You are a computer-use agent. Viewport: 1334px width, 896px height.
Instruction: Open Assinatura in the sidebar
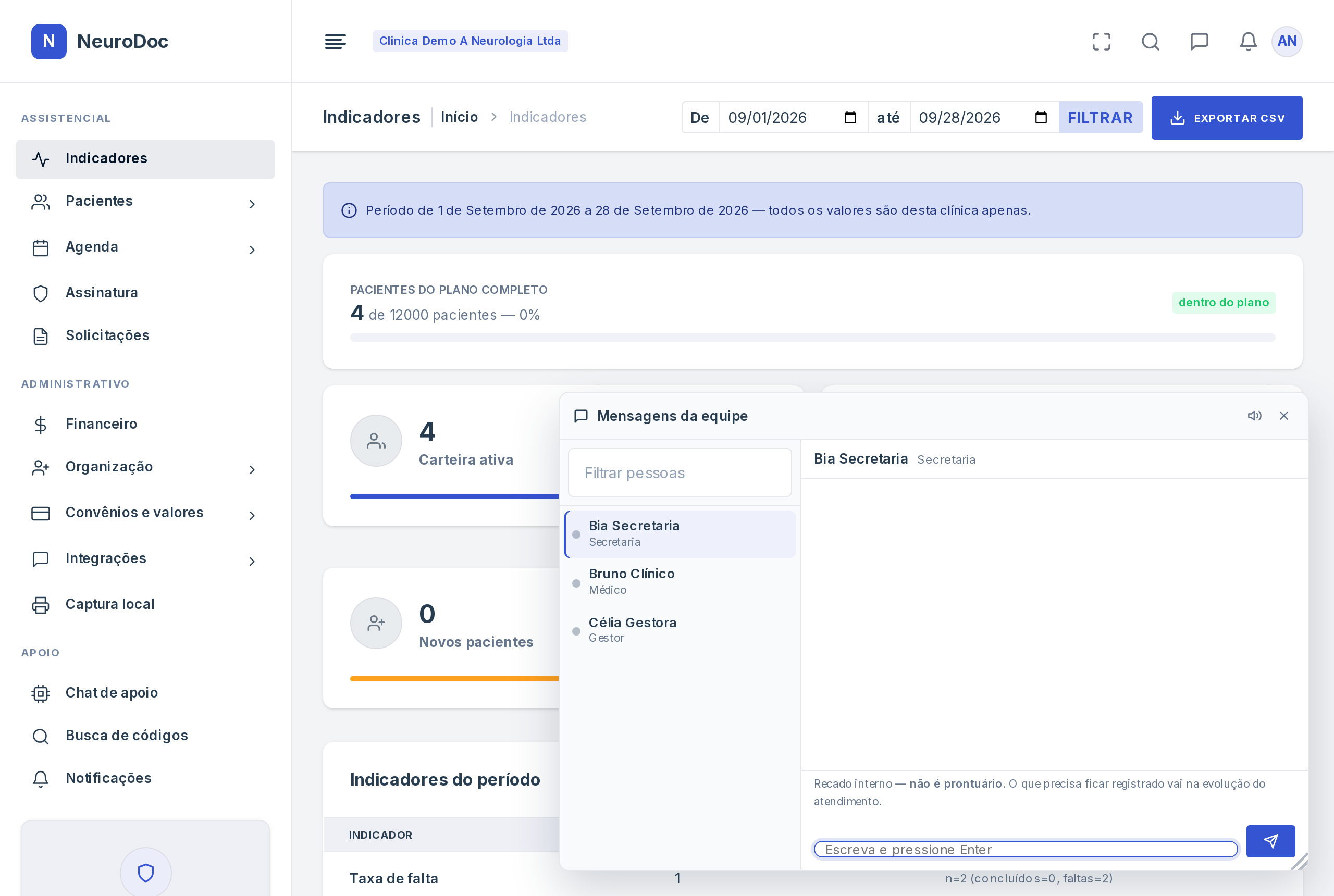145,293
